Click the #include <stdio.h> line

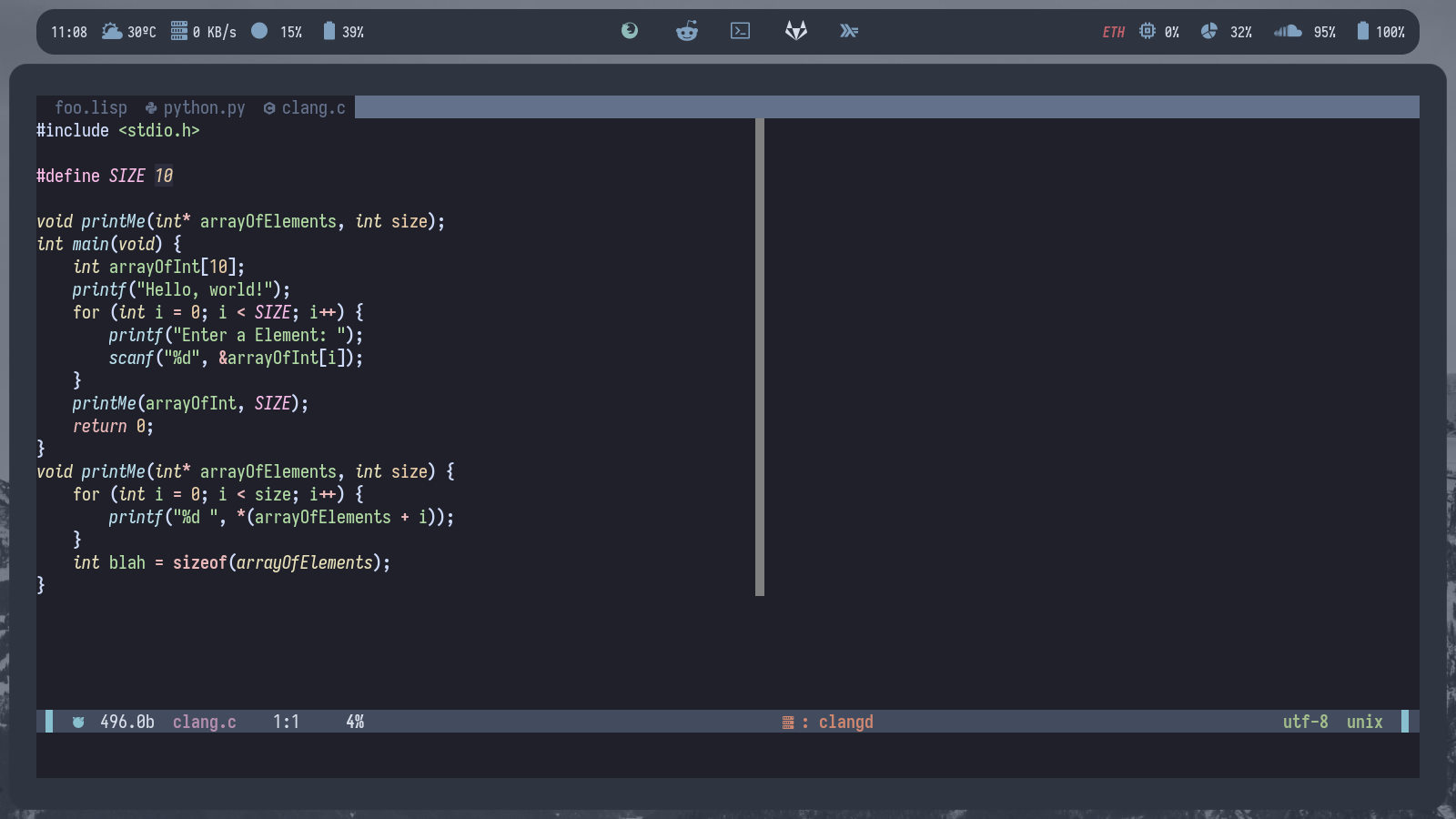pyautogui.click(x=118, y=130)
